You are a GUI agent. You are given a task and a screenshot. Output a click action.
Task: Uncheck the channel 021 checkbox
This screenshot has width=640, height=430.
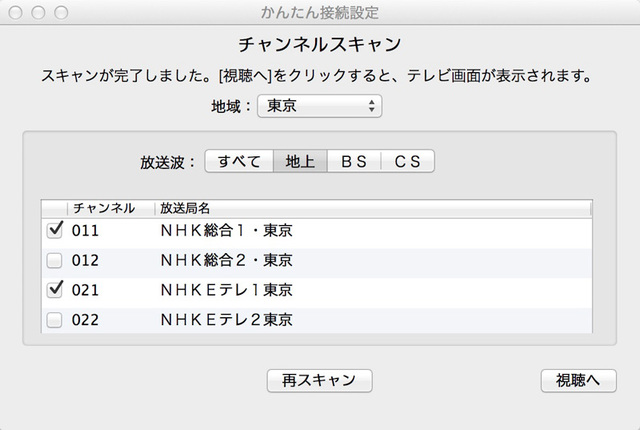pyautogui.click(x=54, y=290)
